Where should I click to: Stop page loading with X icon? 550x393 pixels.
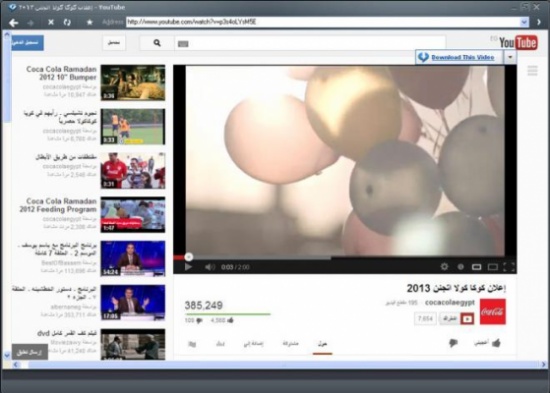51,22
